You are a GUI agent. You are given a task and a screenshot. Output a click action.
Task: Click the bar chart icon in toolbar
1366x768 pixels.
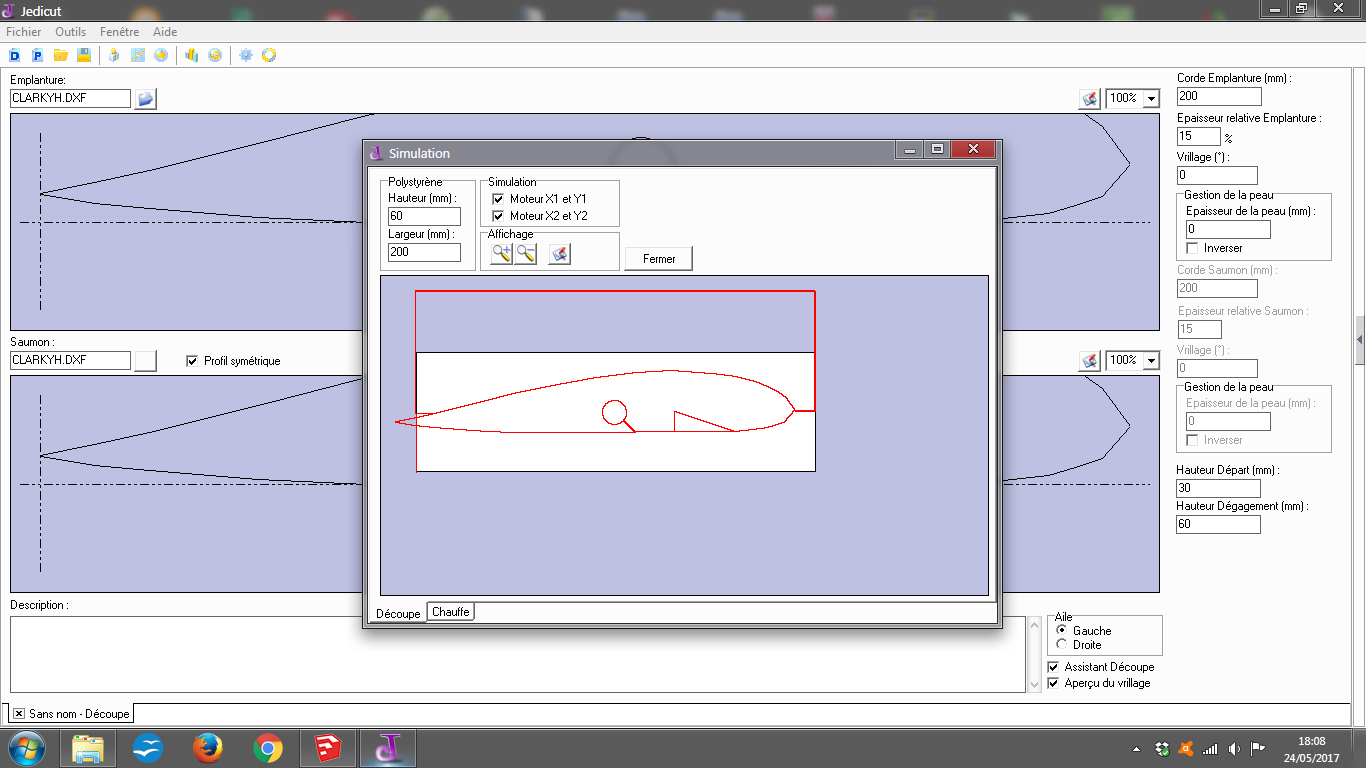pos(191,55)
